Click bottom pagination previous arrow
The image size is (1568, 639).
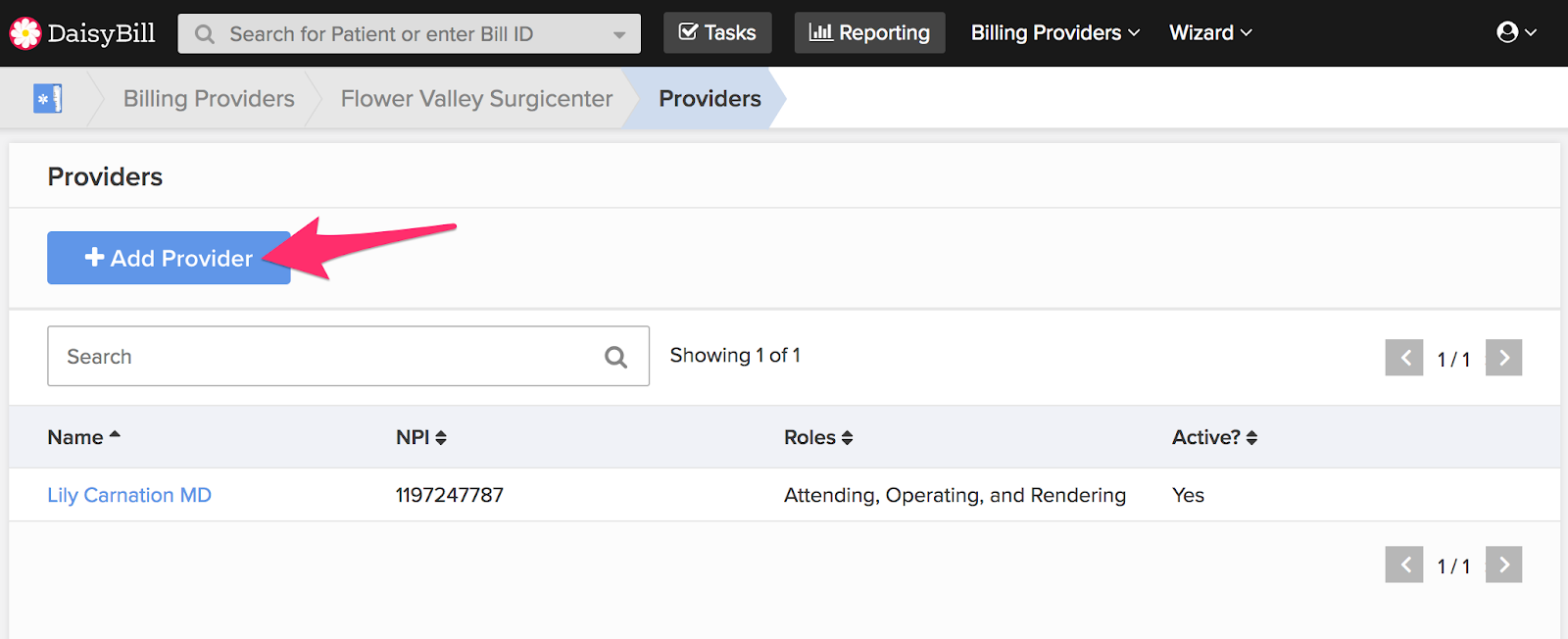(1404, 565)
